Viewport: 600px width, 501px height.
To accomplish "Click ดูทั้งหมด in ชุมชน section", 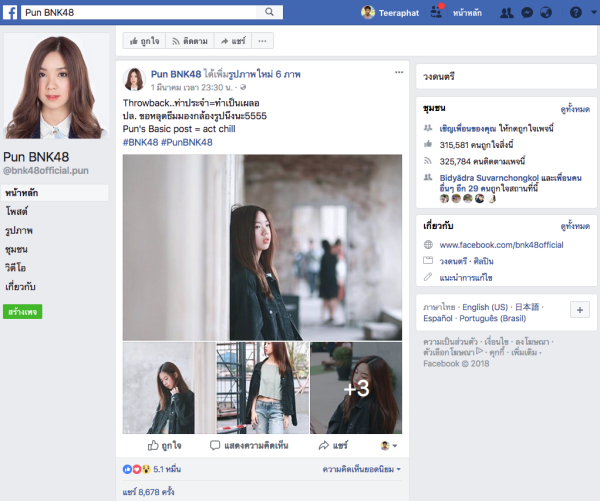I will (x=575, y=109).
